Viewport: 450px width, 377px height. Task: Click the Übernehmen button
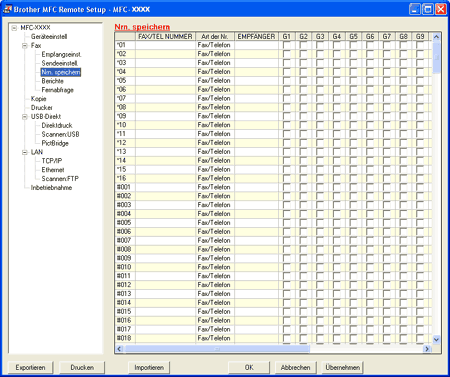pos(343,367)
